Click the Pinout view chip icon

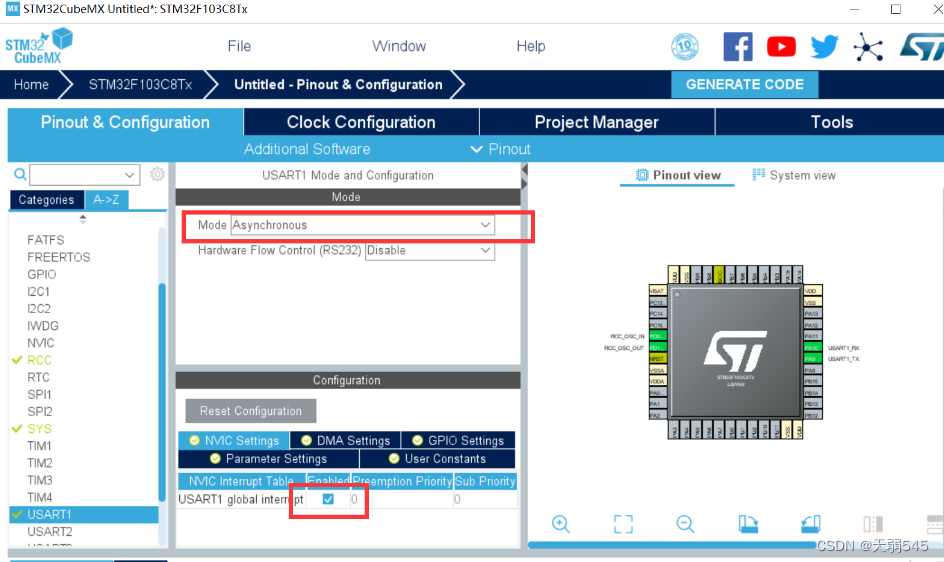[642, 175]
